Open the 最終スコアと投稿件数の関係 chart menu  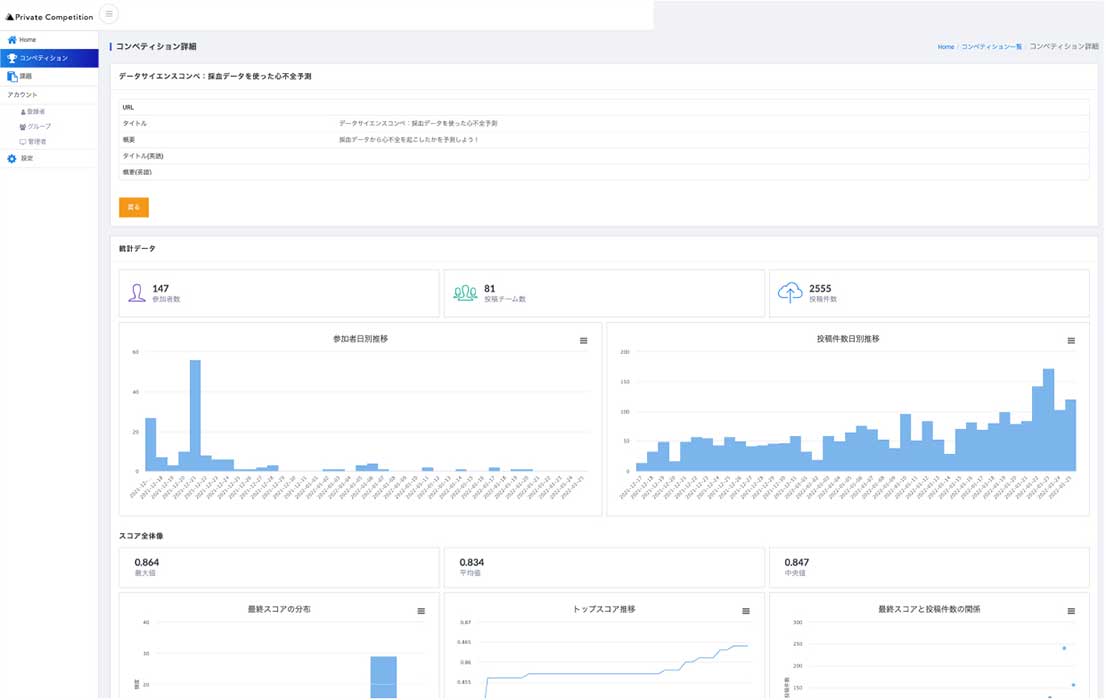[x=1071, y=611]
